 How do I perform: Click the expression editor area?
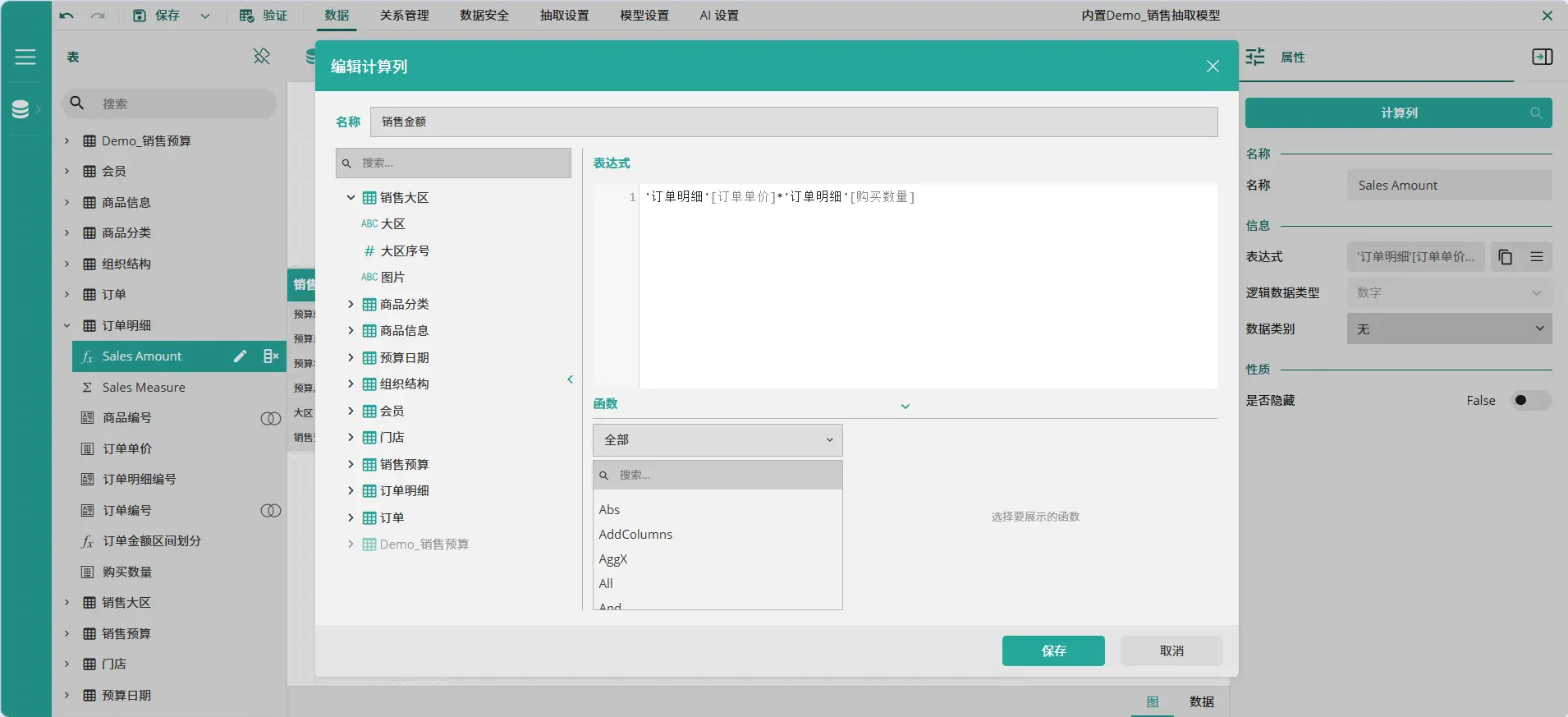tap(928, 285)
